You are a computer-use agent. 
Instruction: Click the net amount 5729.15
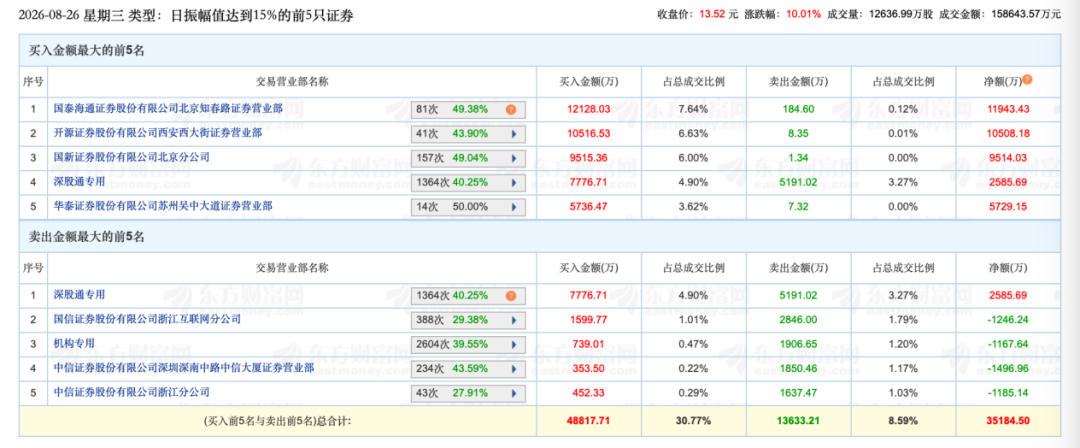1008,205
